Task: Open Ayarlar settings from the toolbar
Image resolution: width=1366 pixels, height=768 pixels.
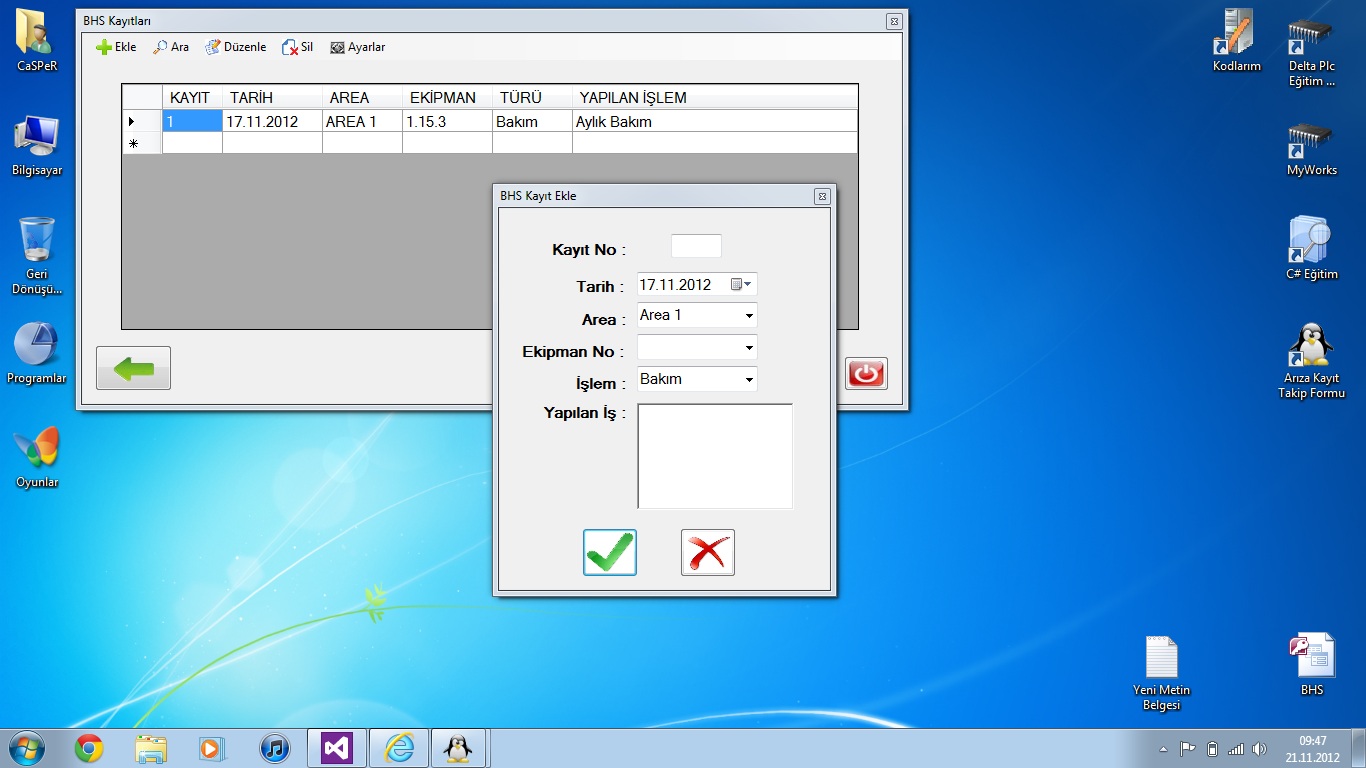Action: pos(358,47)
